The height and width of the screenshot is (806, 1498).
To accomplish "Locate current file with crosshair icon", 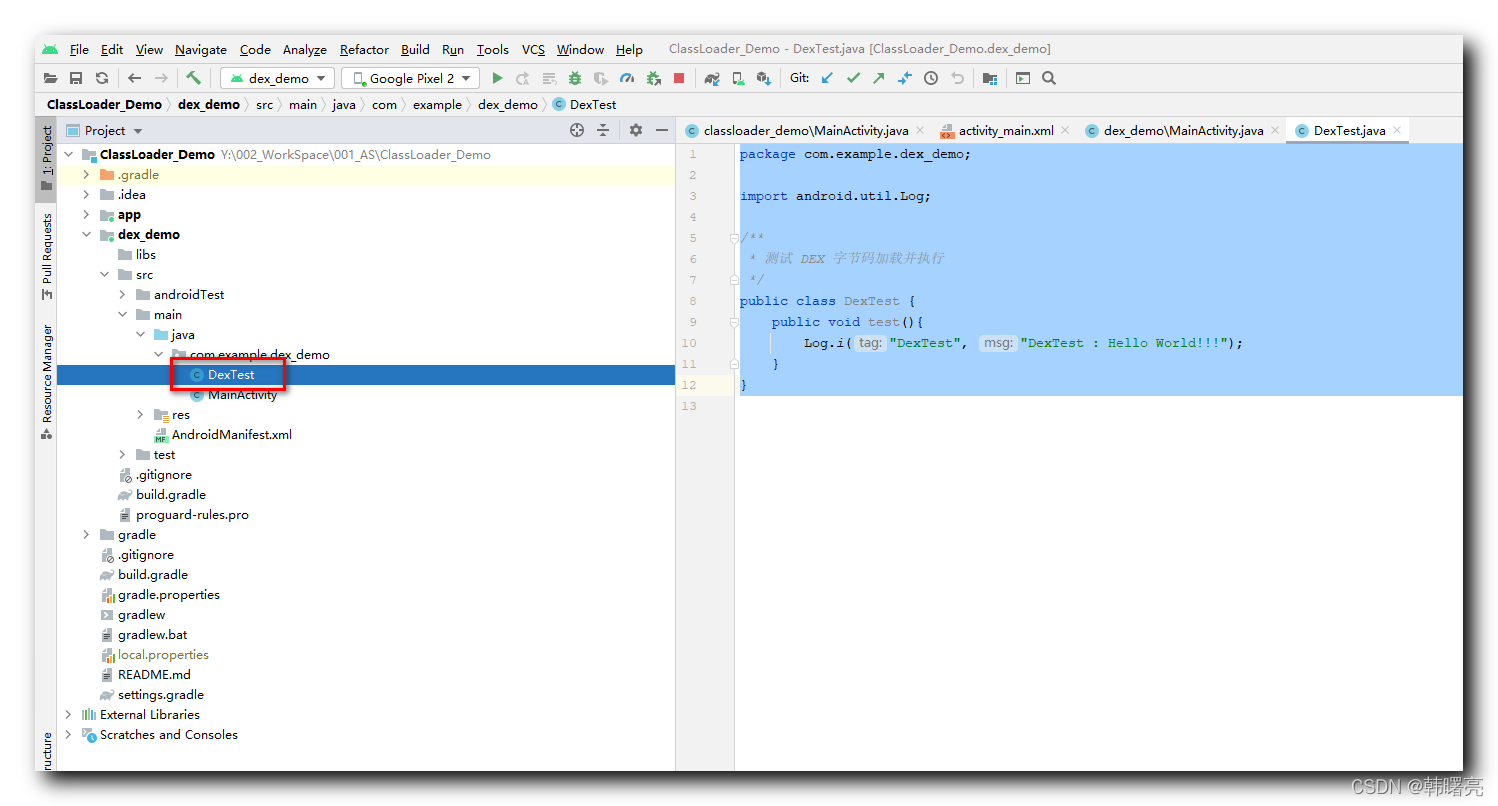I will 577,130.
